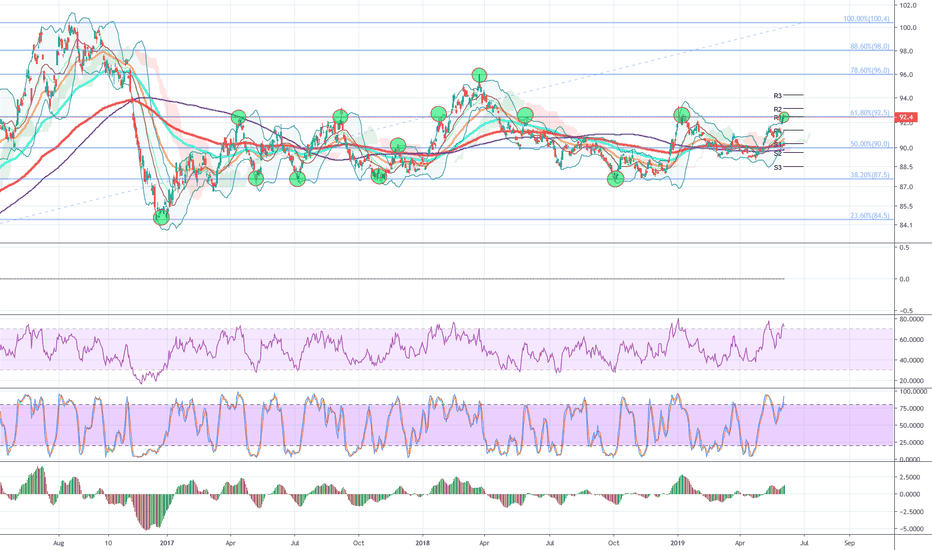Click the S2 pivot support label
The image size is (932, 550).
pos(777,153)
